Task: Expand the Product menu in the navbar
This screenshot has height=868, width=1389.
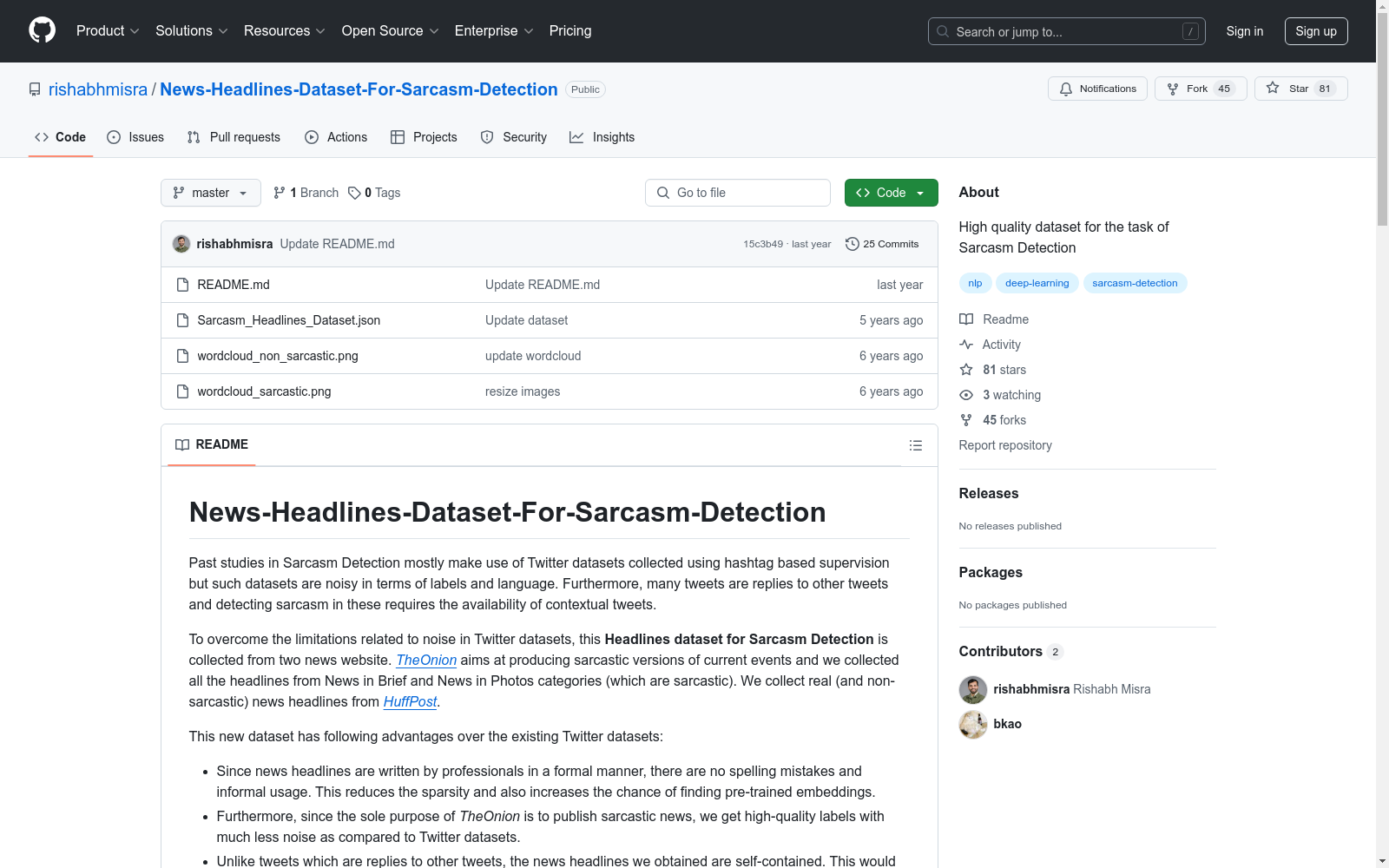Action: (107, 30)
